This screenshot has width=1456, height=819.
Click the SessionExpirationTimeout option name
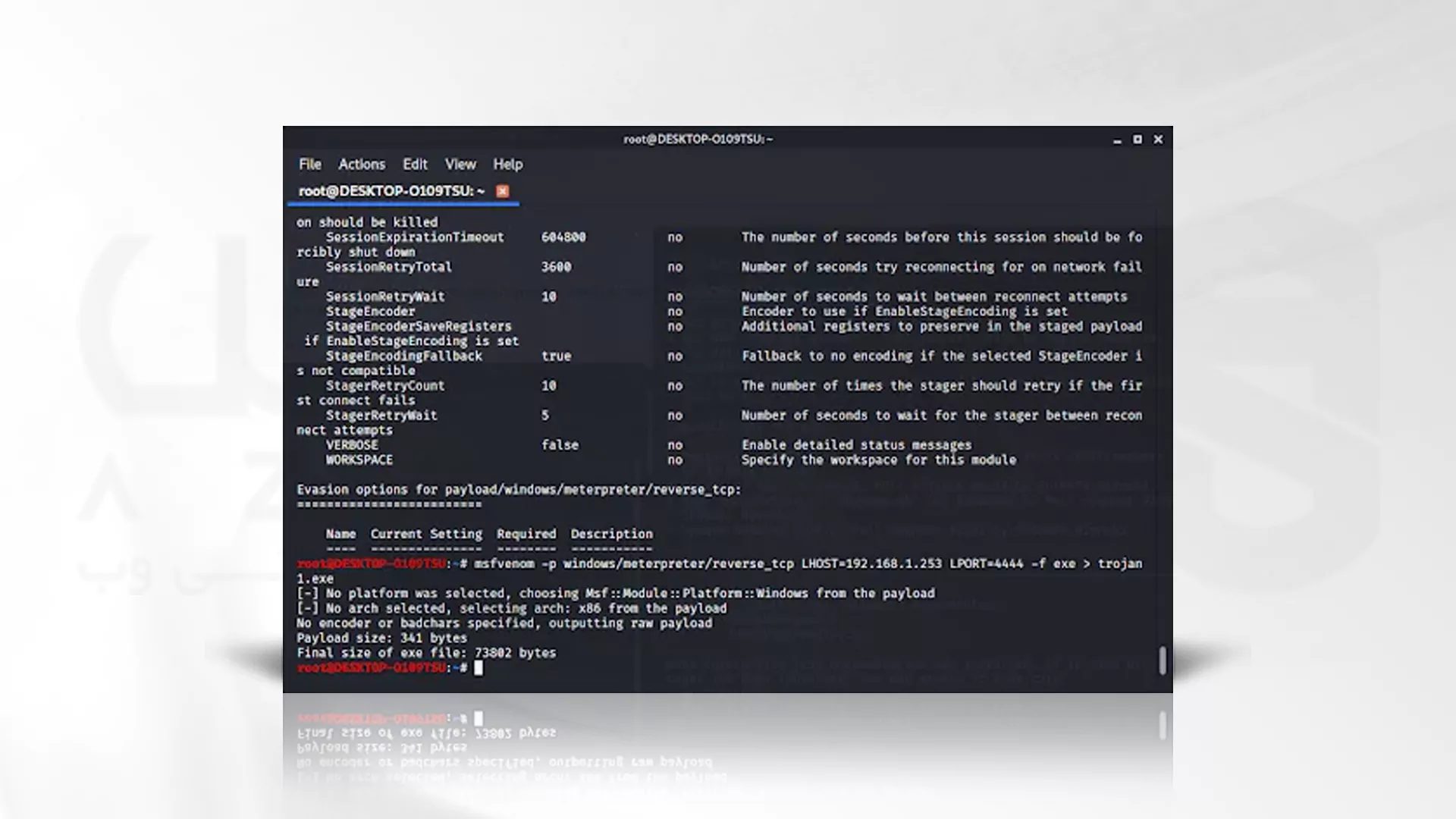tap(415, 237)
